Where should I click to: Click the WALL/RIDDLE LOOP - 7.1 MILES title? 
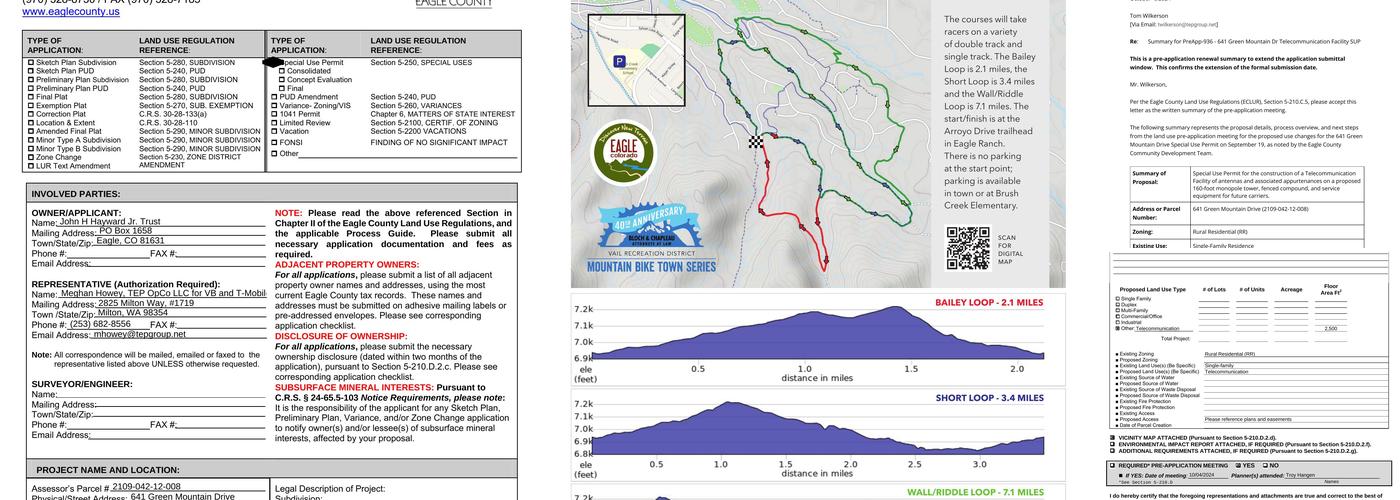click(x=975, y=492)
